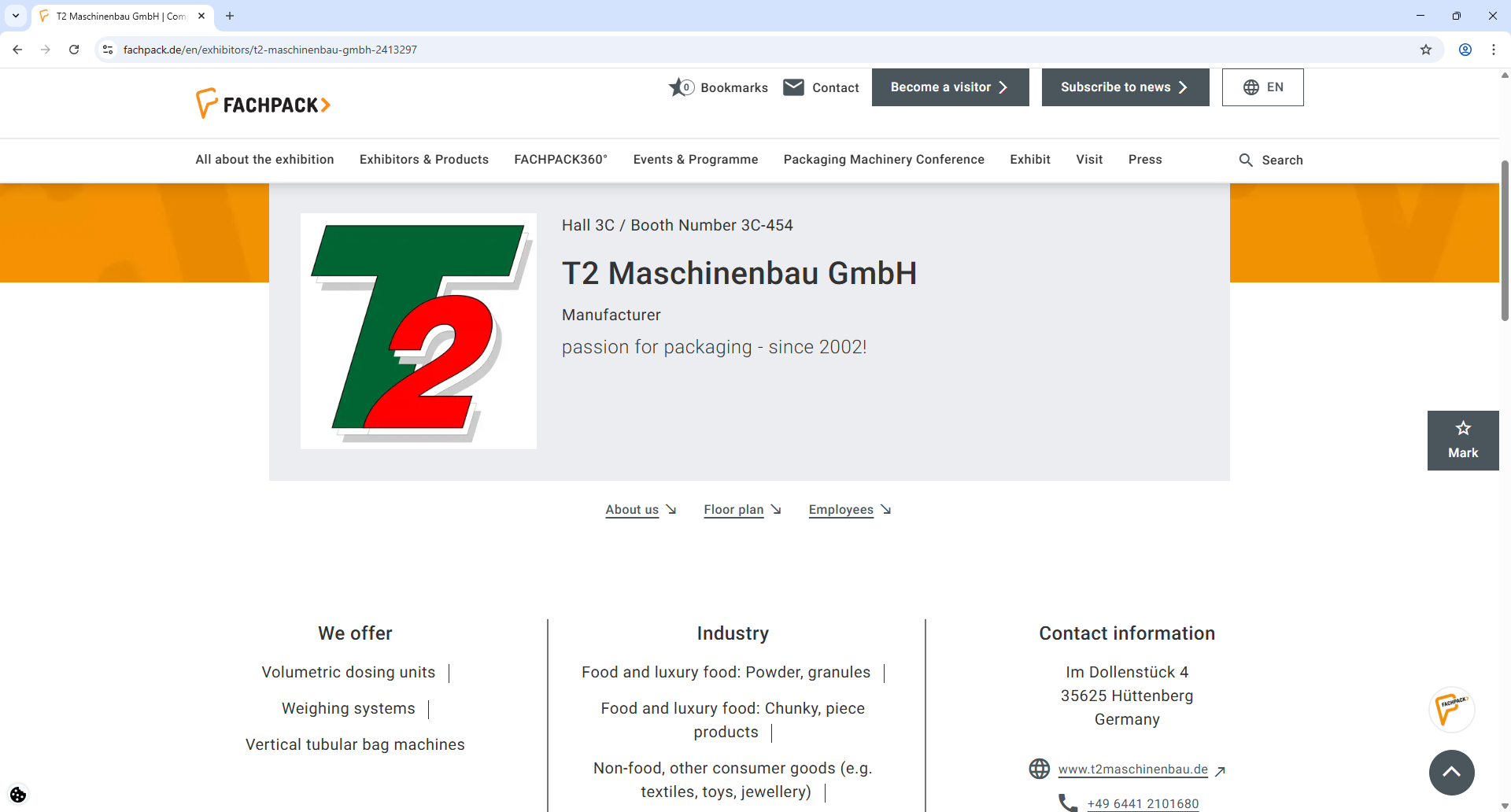The width and height of the screenshot is (1511, 812).
Task: Open cookie settings via the cookie icon
Action: tap(17, 795)
